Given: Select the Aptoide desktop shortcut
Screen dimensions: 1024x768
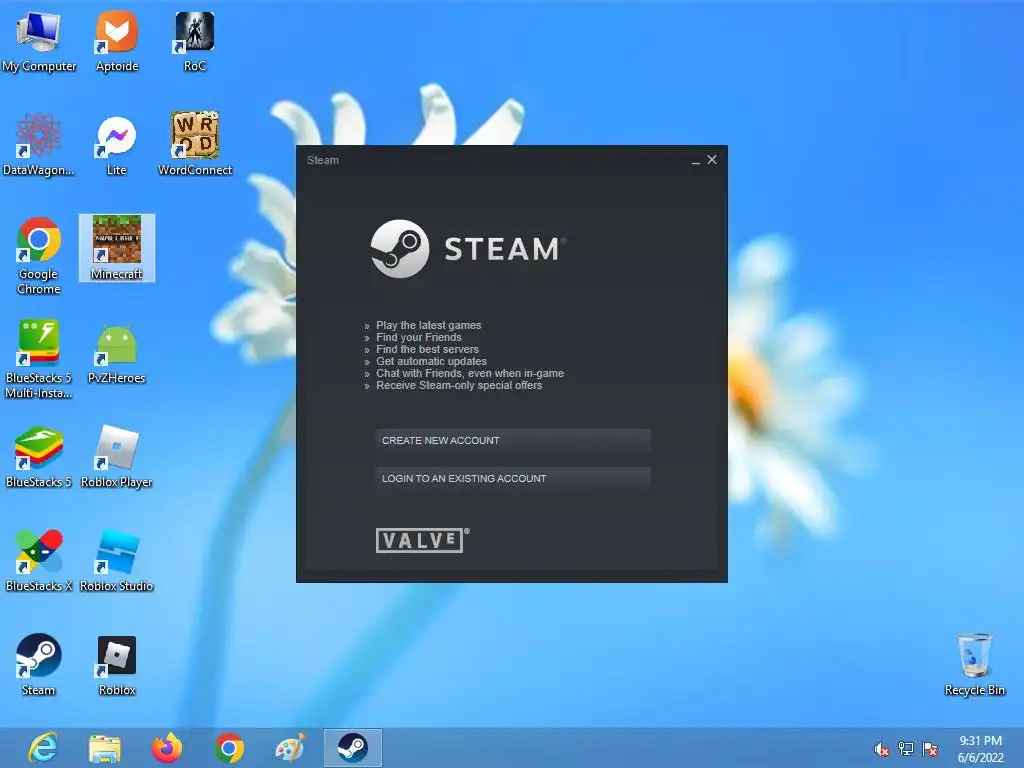Looking at the screenshot, I should [x=117, y=41].
